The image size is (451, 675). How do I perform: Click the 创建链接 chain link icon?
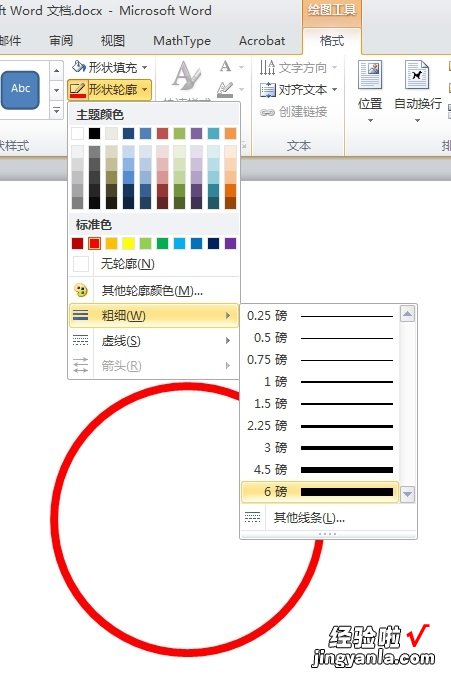(267, 112)
